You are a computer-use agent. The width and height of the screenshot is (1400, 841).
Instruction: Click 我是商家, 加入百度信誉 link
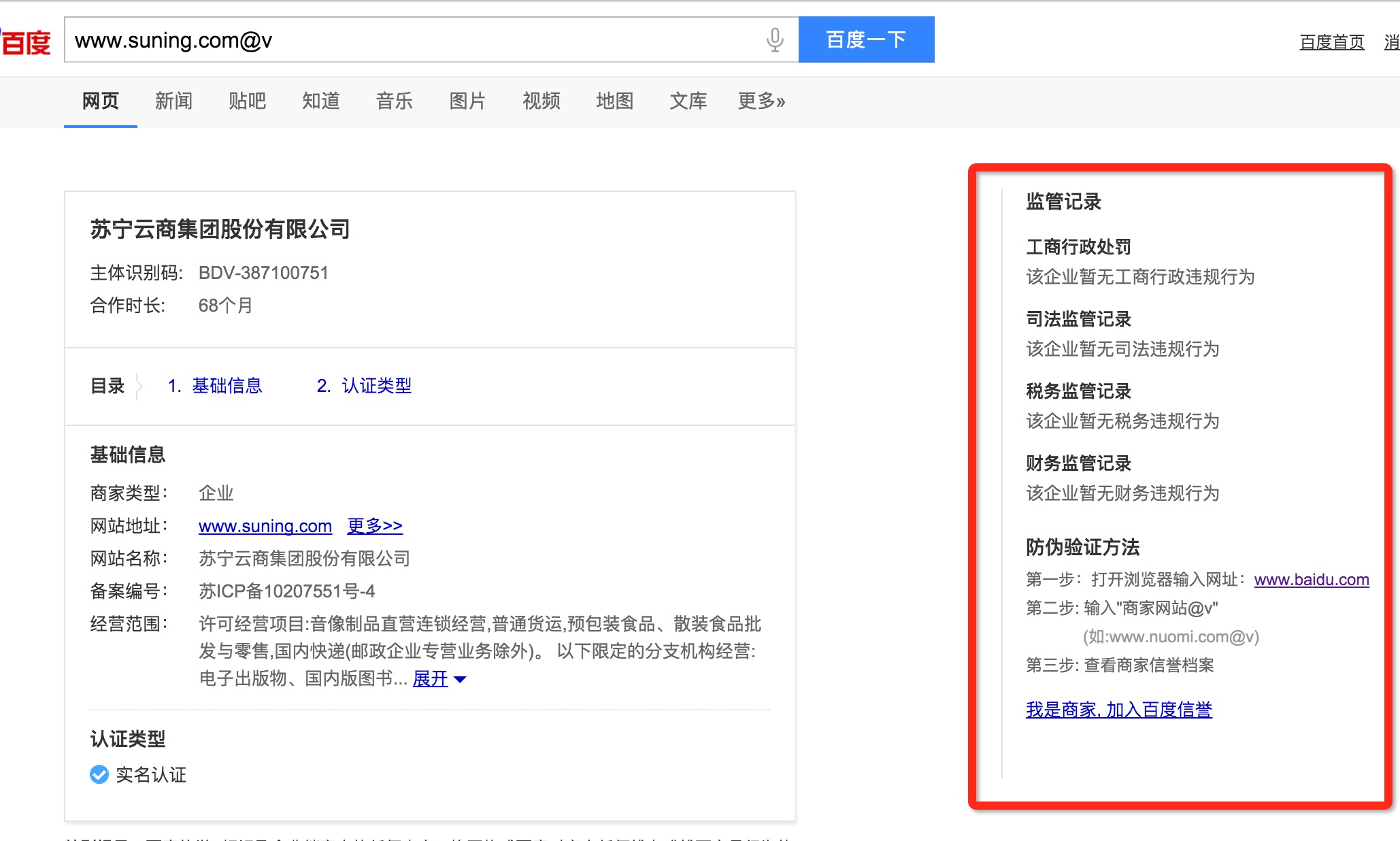tap(1119, 710)
